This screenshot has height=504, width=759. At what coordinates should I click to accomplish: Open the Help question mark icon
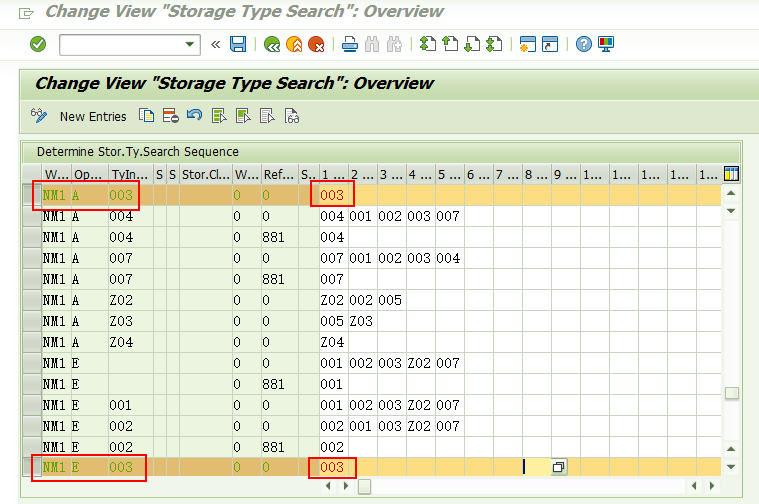coord(584,45)
